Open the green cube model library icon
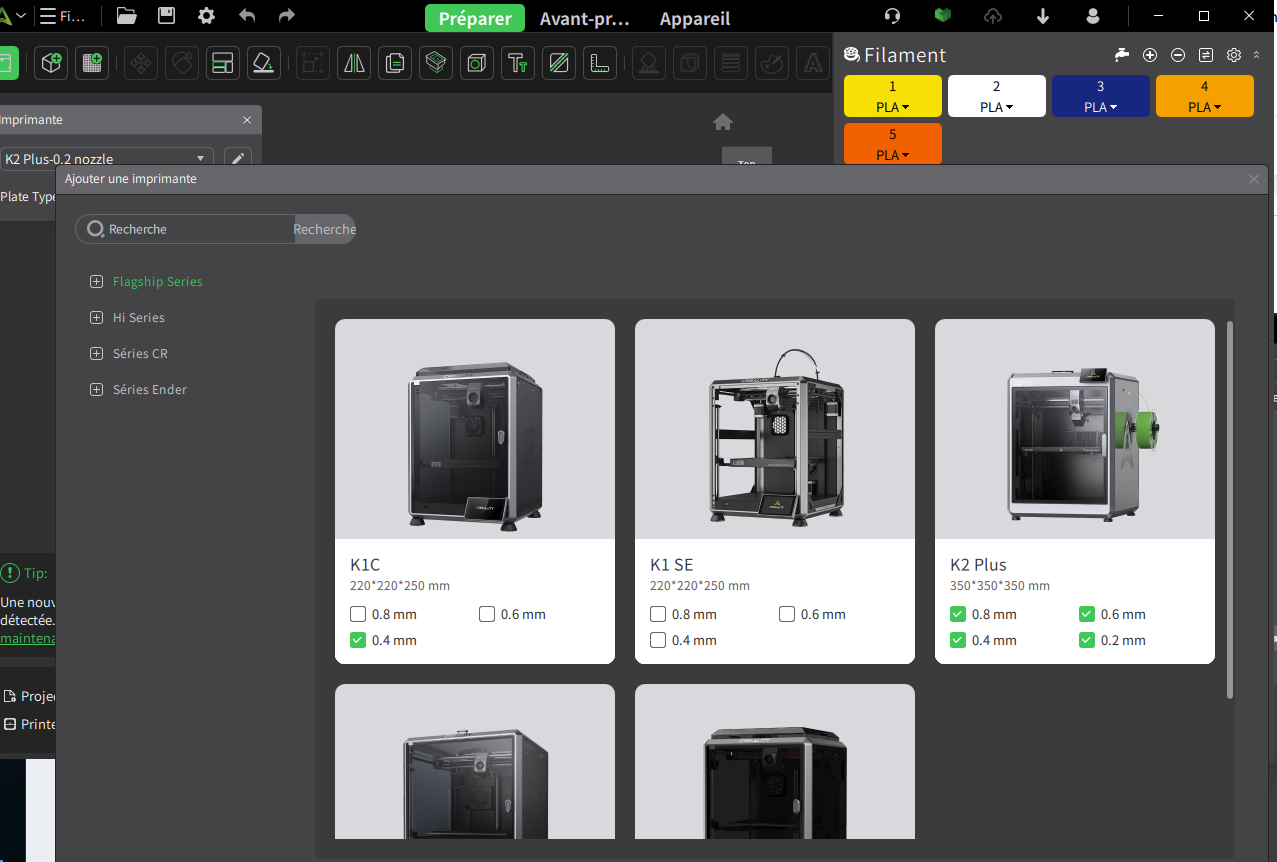This screenshot has height=862, width=1277. (x=942, y=16)
